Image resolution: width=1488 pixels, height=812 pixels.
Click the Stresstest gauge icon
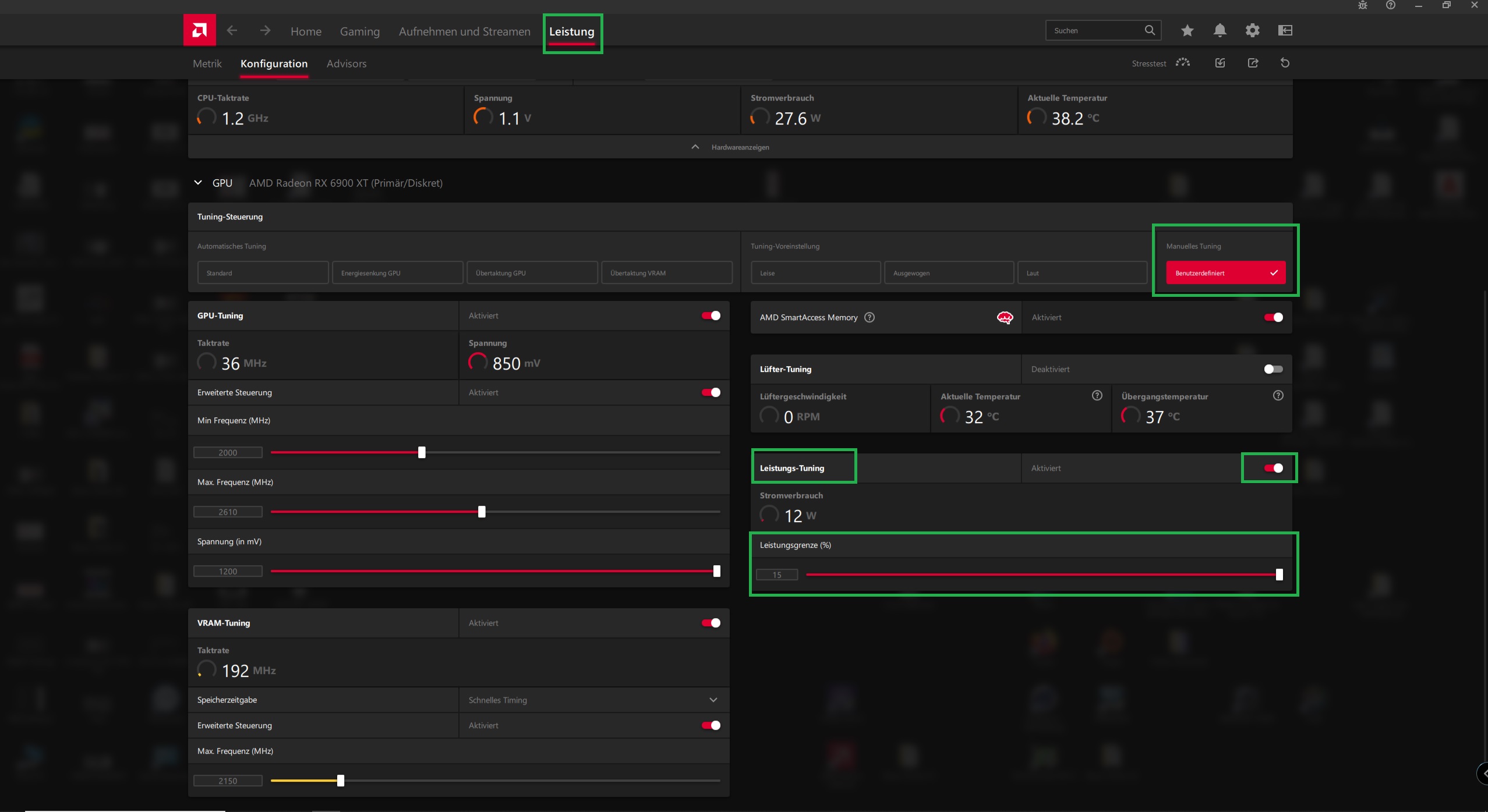[1182, 63]
